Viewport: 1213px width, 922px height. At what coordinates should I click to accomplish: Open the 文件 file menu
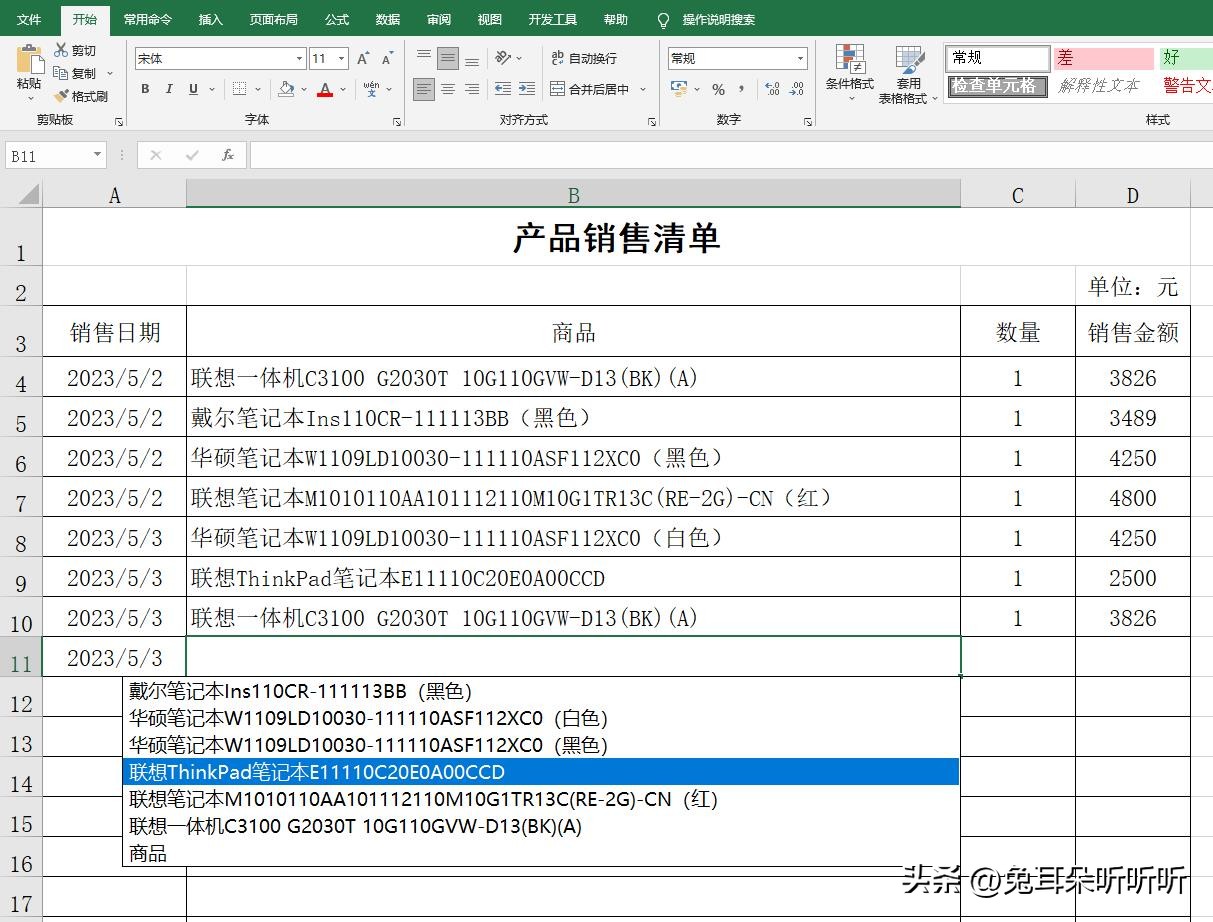[x=29, y=20]
